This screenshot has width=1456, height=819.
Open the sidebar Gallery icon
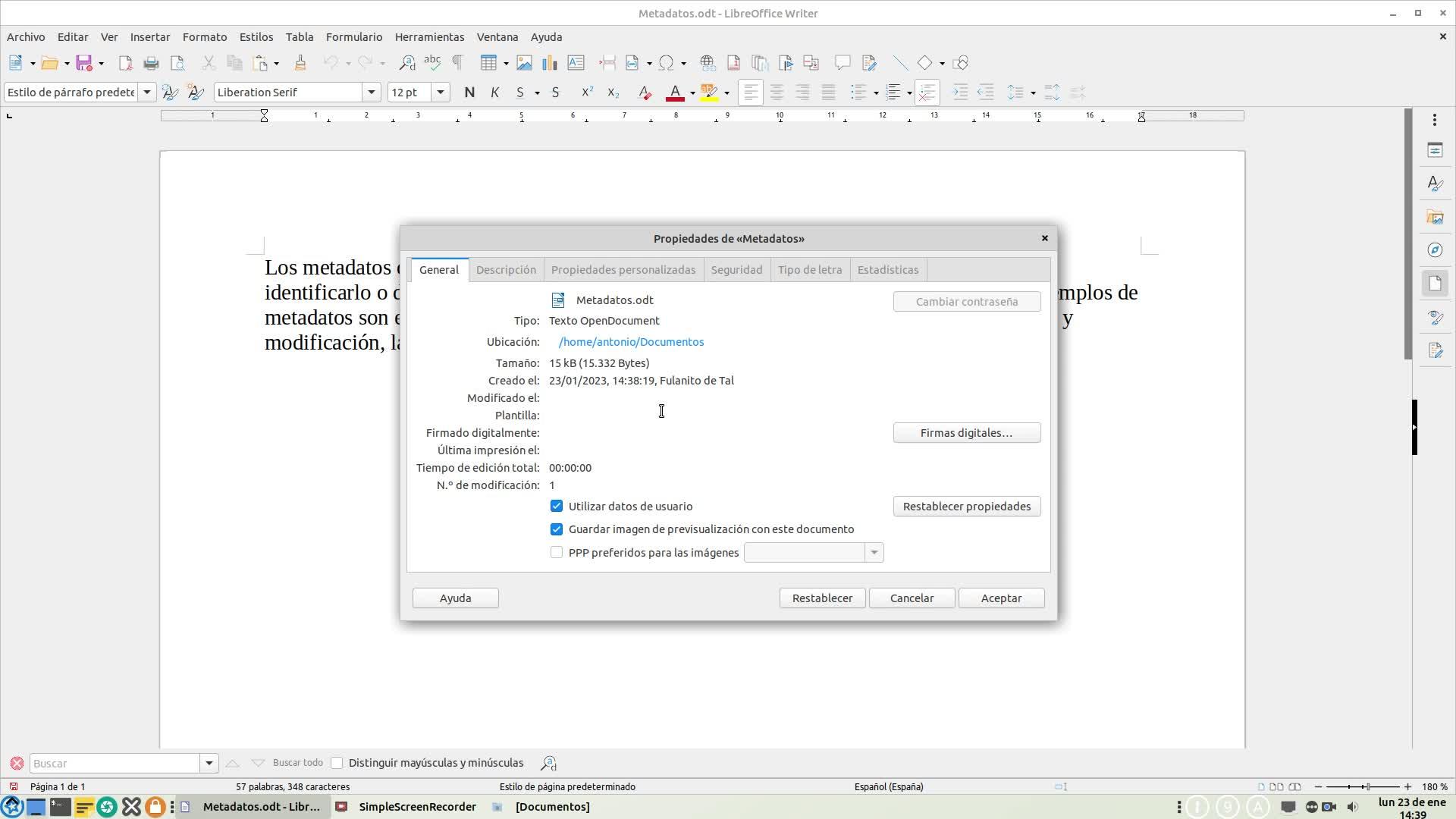pyautogui.click(x=1435, y=218)
